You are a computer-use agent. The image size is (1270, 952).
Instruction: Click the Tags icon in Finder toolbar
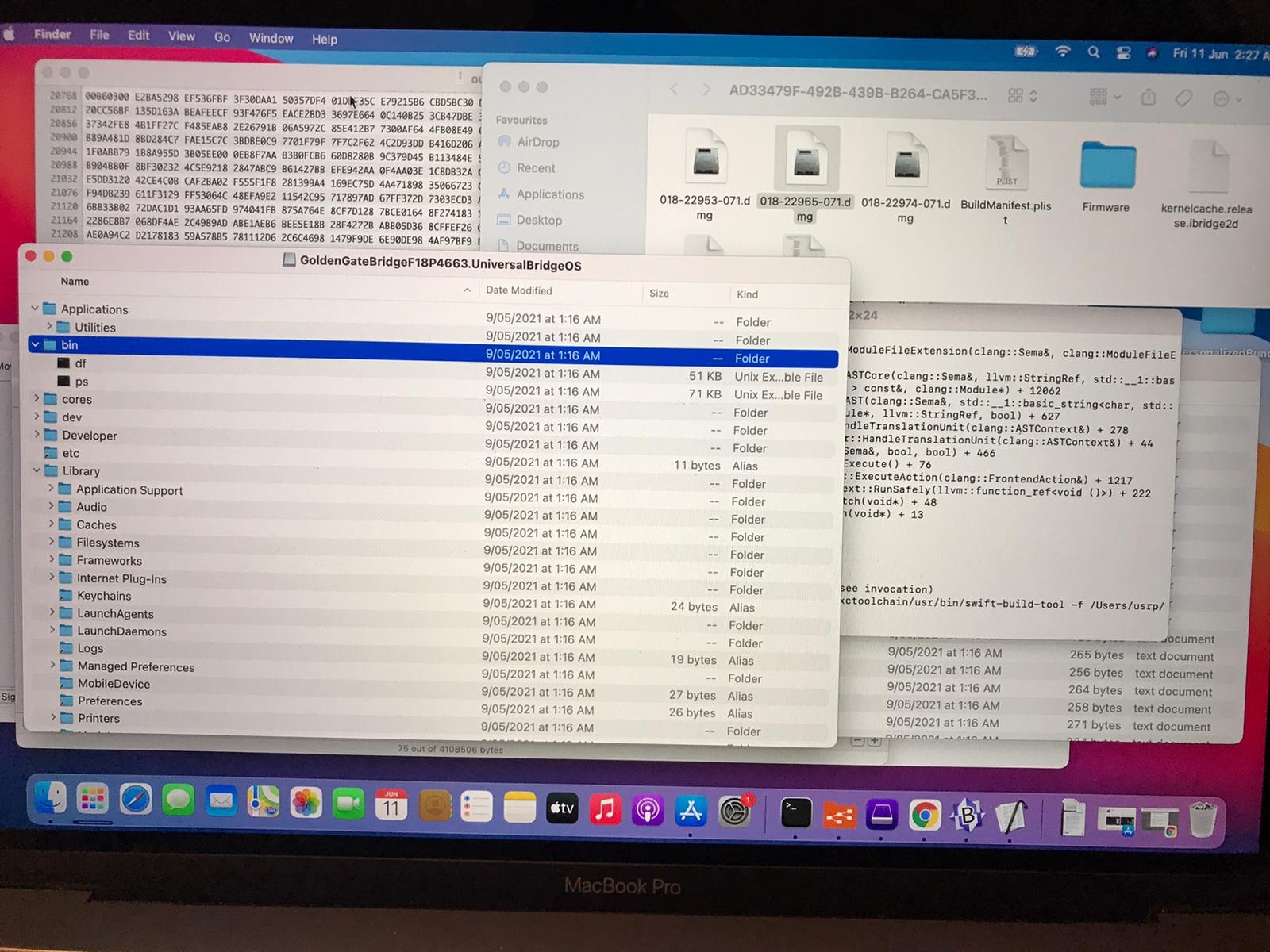(1183, 98)
